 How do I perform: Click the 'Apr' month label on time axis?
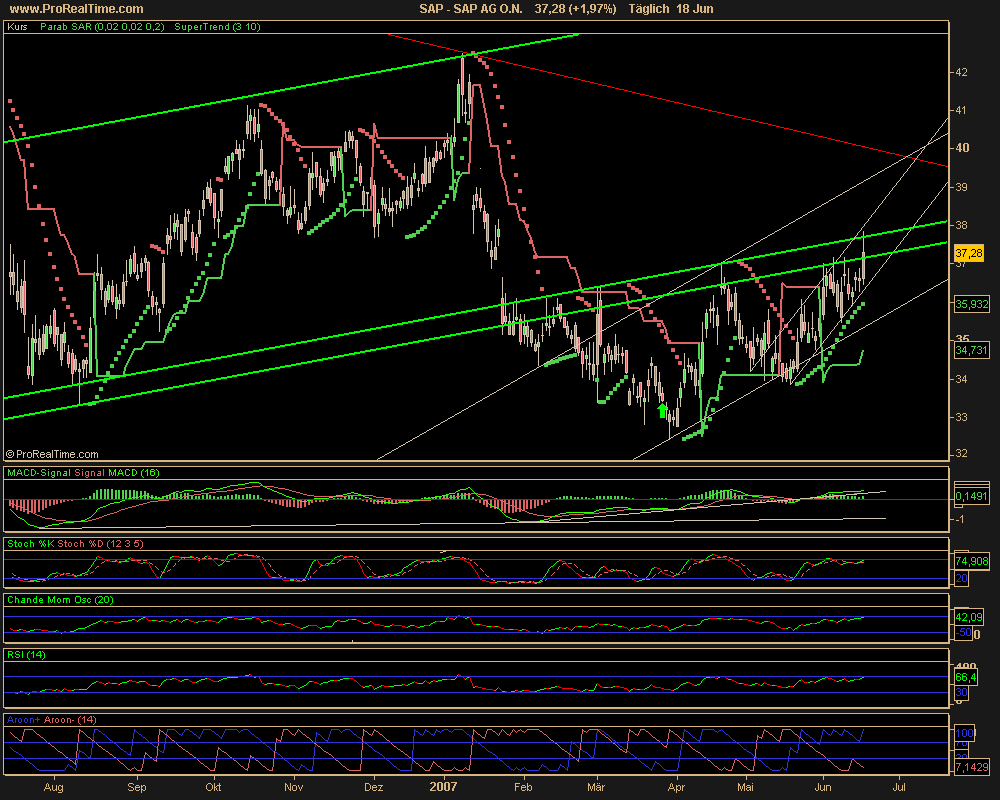click(676, 787)
